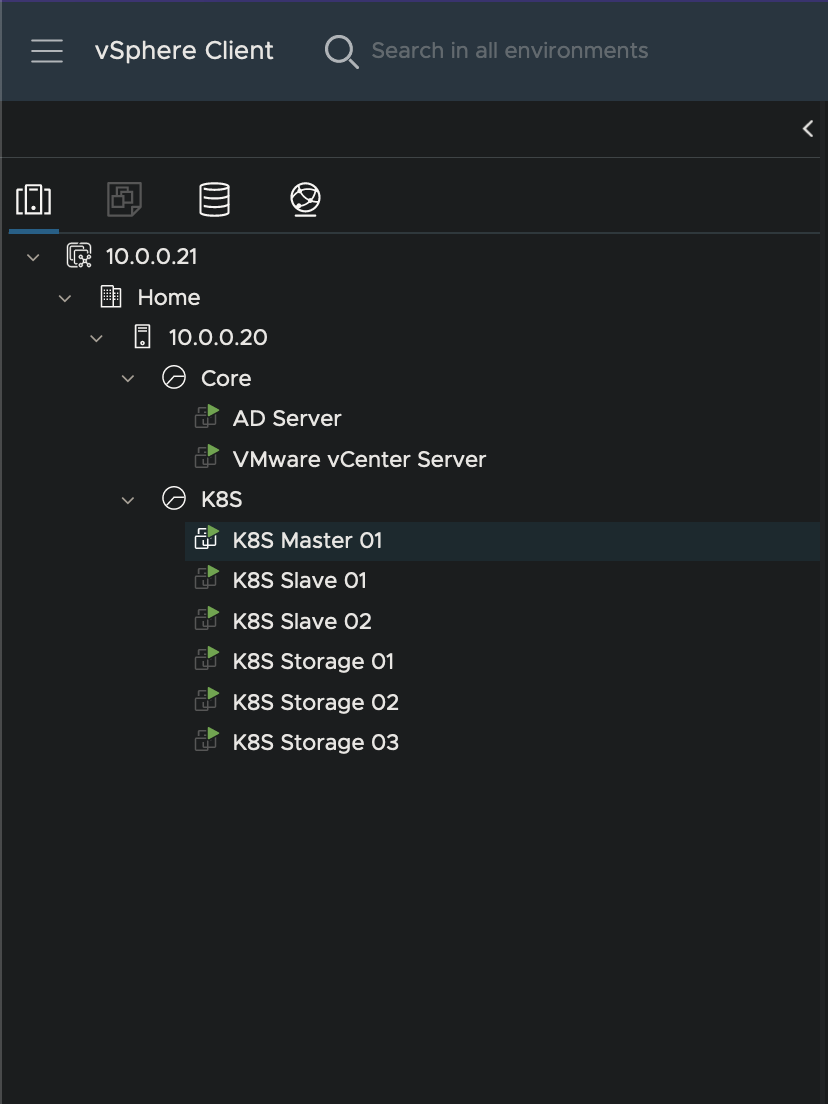Click the VM icon beside AD Server
The image size is (828, 1104).
pyautogui.click(x=206, y=417)
